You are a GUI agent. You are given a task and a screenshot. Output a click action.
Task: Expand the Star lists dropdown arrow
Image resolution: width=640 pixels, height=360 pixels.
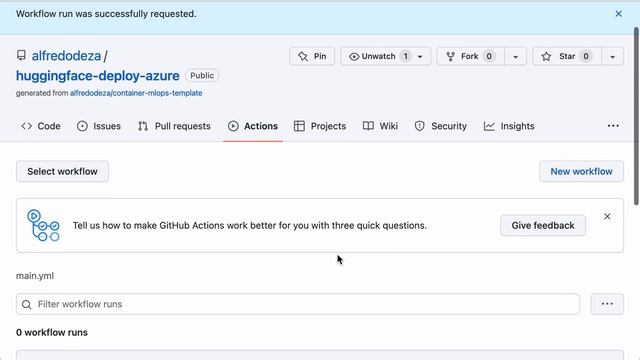(613, 56)
